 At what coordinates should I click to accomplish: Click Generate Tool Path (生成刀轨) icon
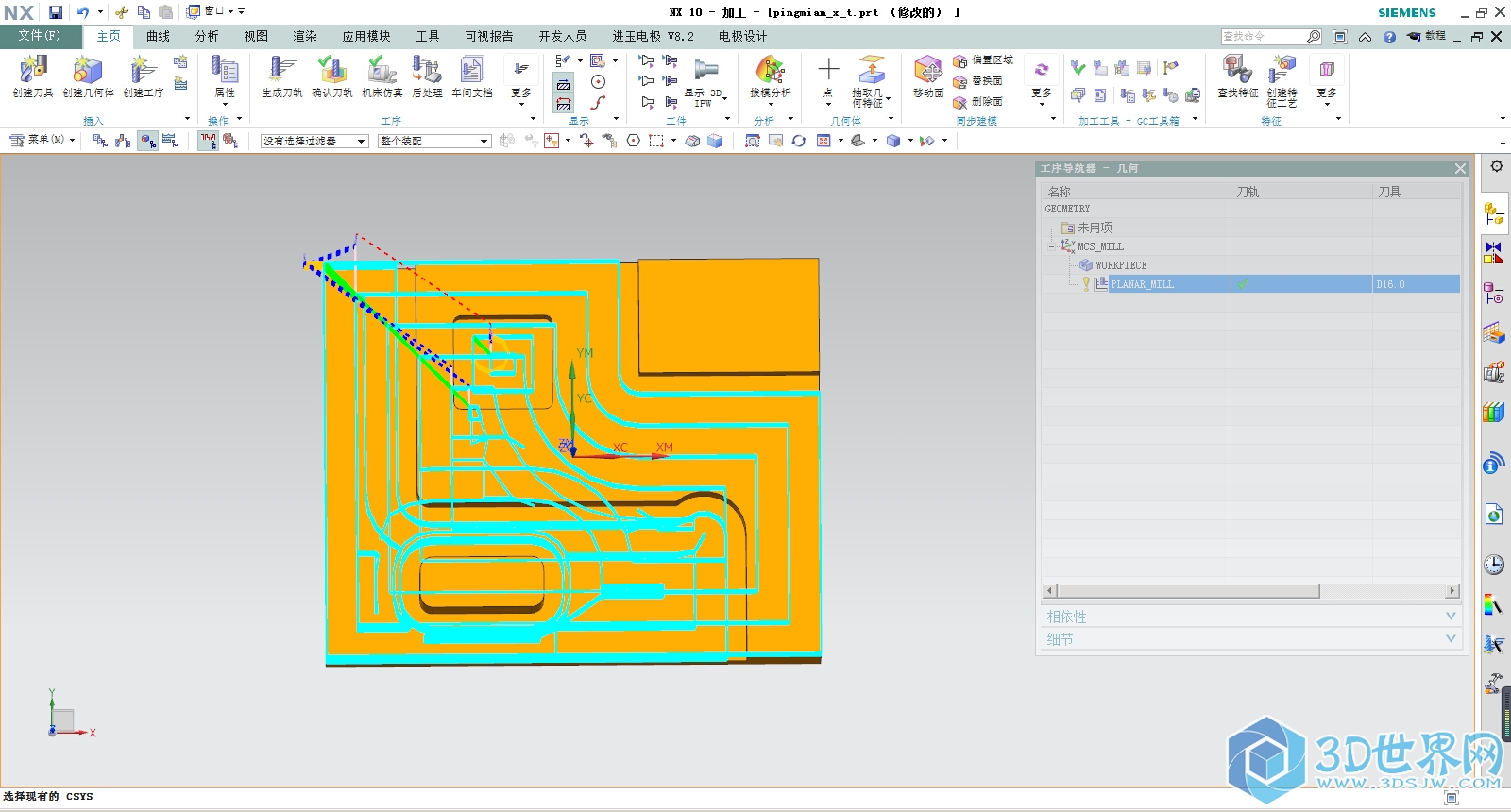click(281, 76)
